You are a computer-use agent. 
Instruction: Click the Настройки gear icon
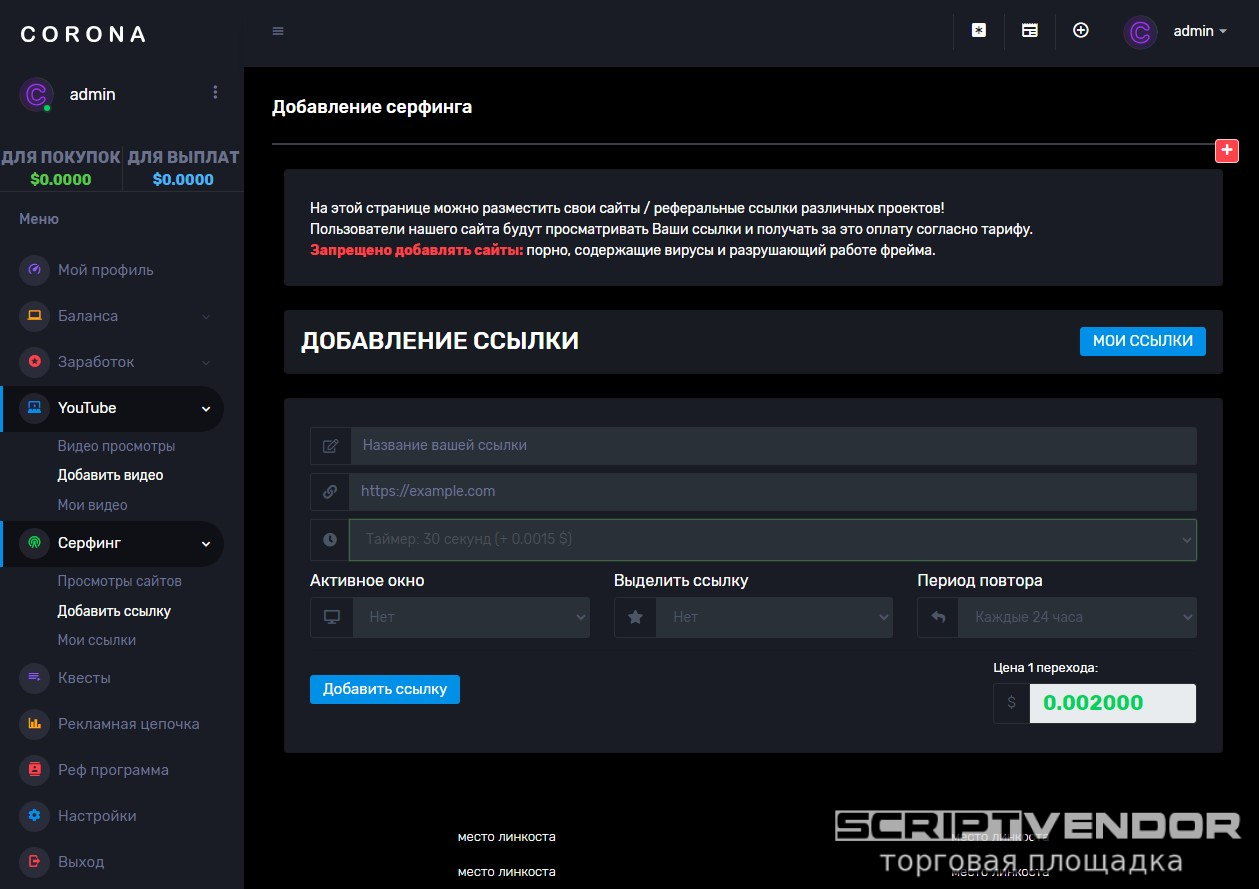[34, 816]
